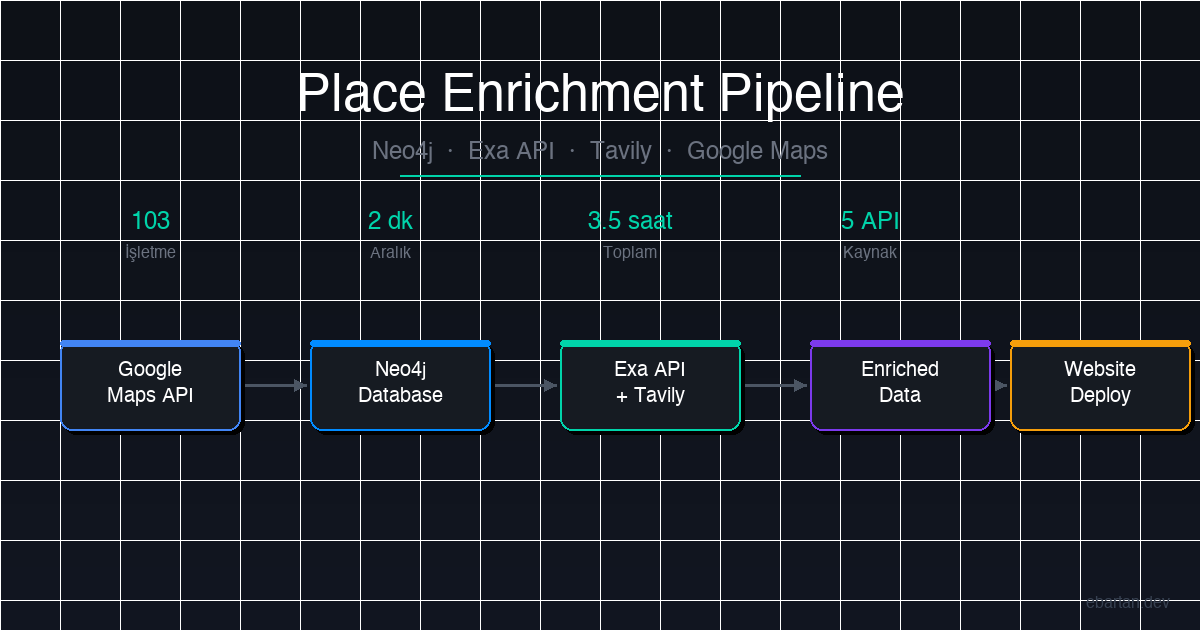
Task: Open the ebartan.dev watermark link
Action: 1129,602
